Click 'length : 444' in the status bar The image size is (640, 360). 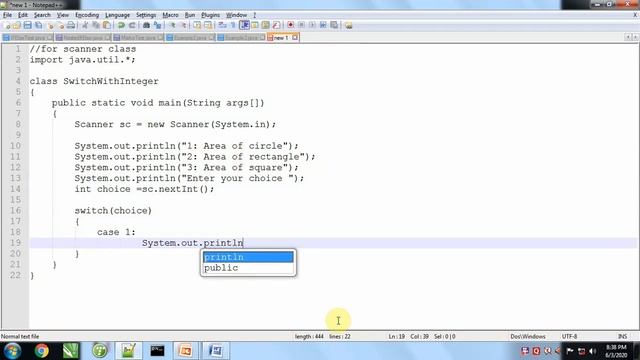[309, 336]
